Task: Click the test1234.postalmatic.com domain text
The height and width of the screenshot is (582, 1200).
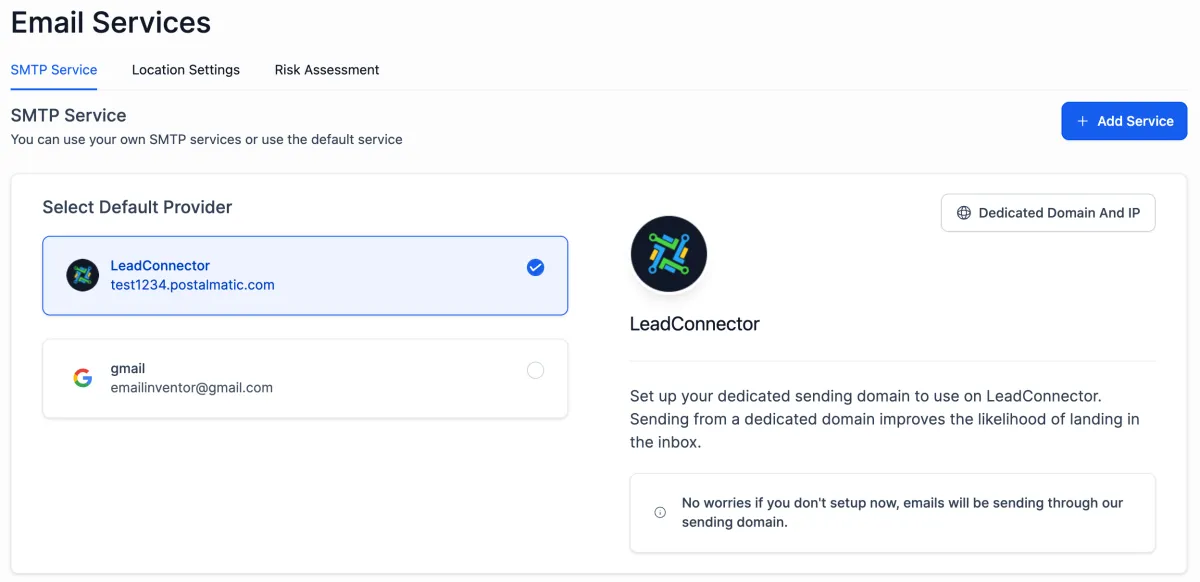Action: (192, 285)
